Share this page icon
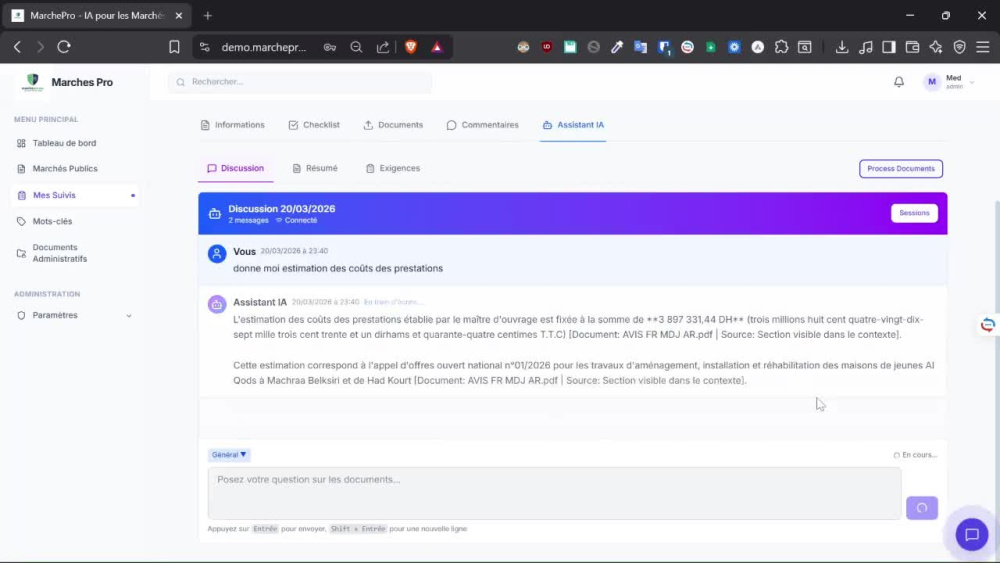 click(x=383, y=47)
